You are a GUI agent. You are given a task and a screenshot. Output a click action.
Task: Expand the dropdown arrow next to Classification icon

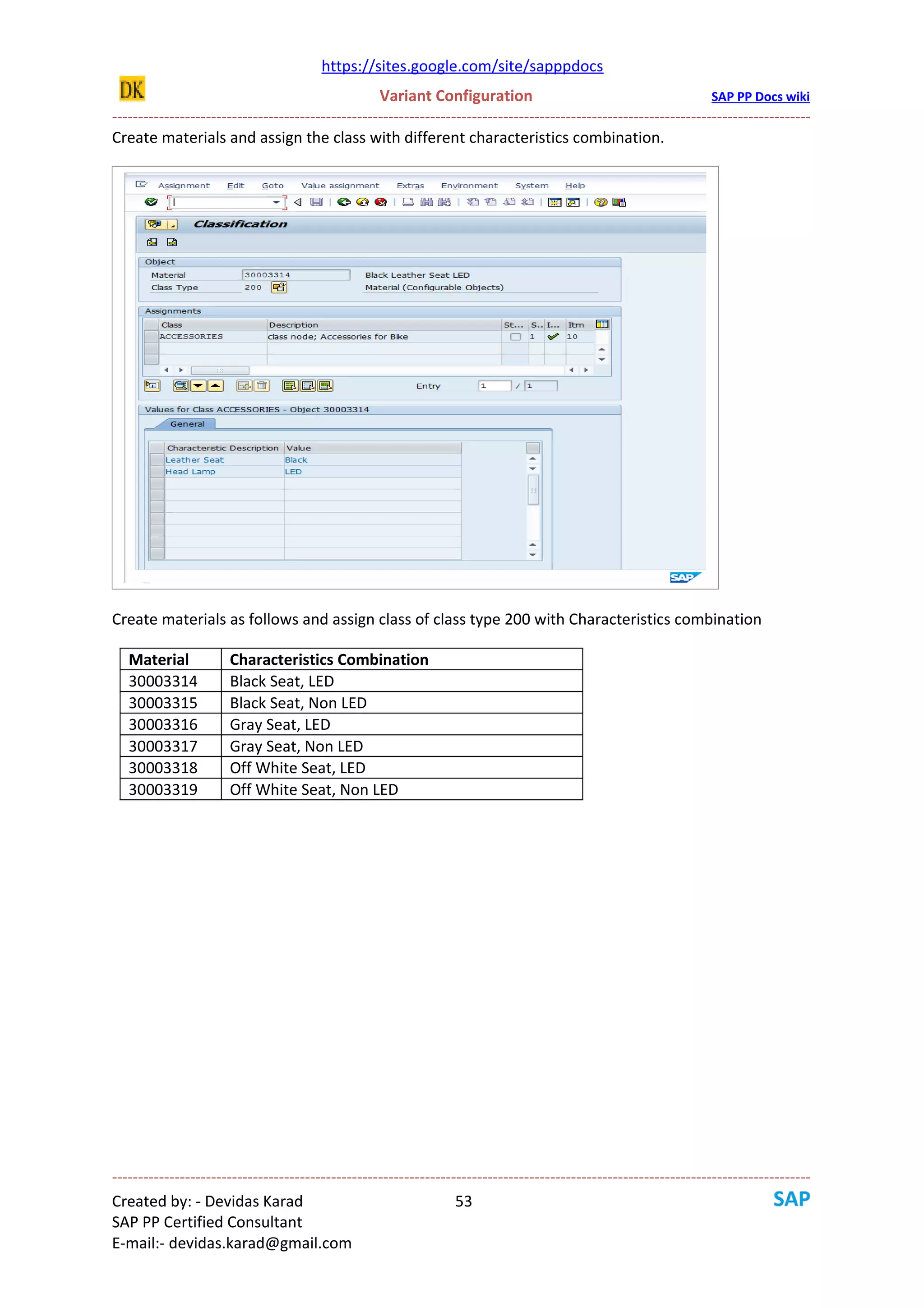click(172, 225)
